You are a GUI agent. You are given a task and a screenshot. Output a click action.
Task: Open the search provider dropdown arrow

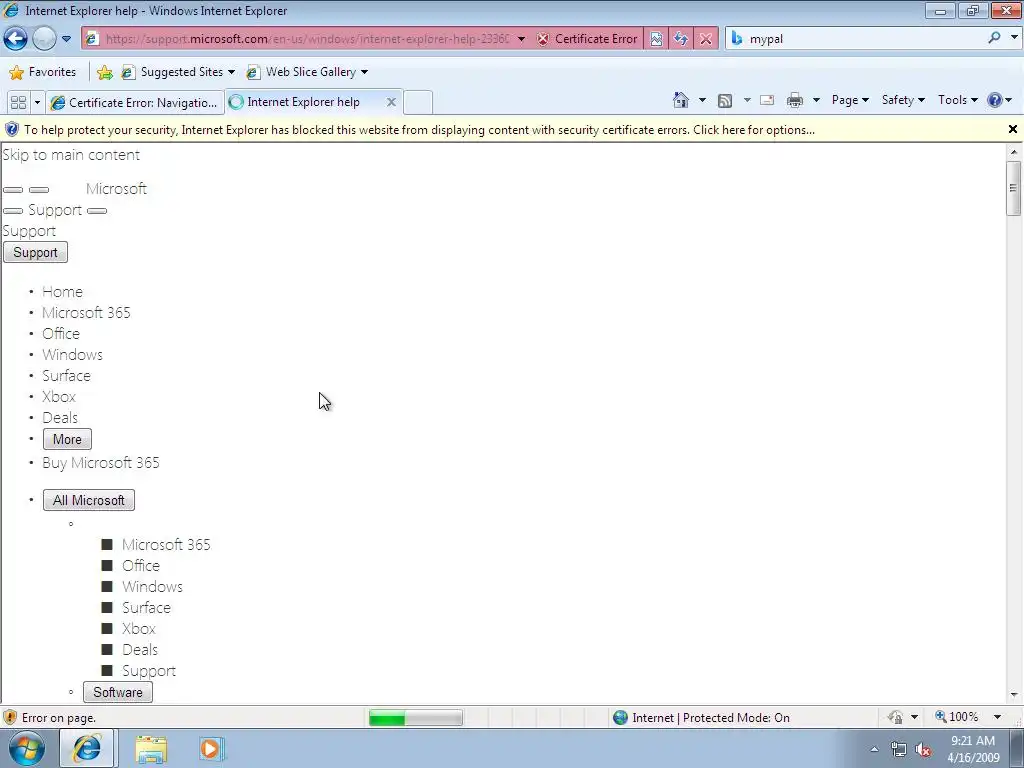[1014, 38]
